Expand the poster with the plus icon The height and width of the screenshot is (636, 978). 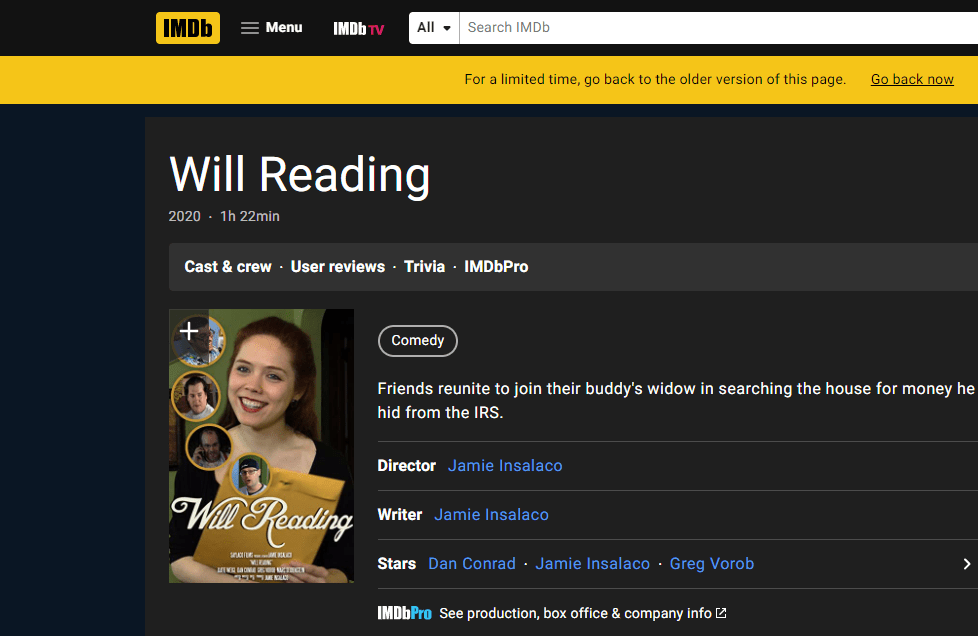(x=190, y=329)
